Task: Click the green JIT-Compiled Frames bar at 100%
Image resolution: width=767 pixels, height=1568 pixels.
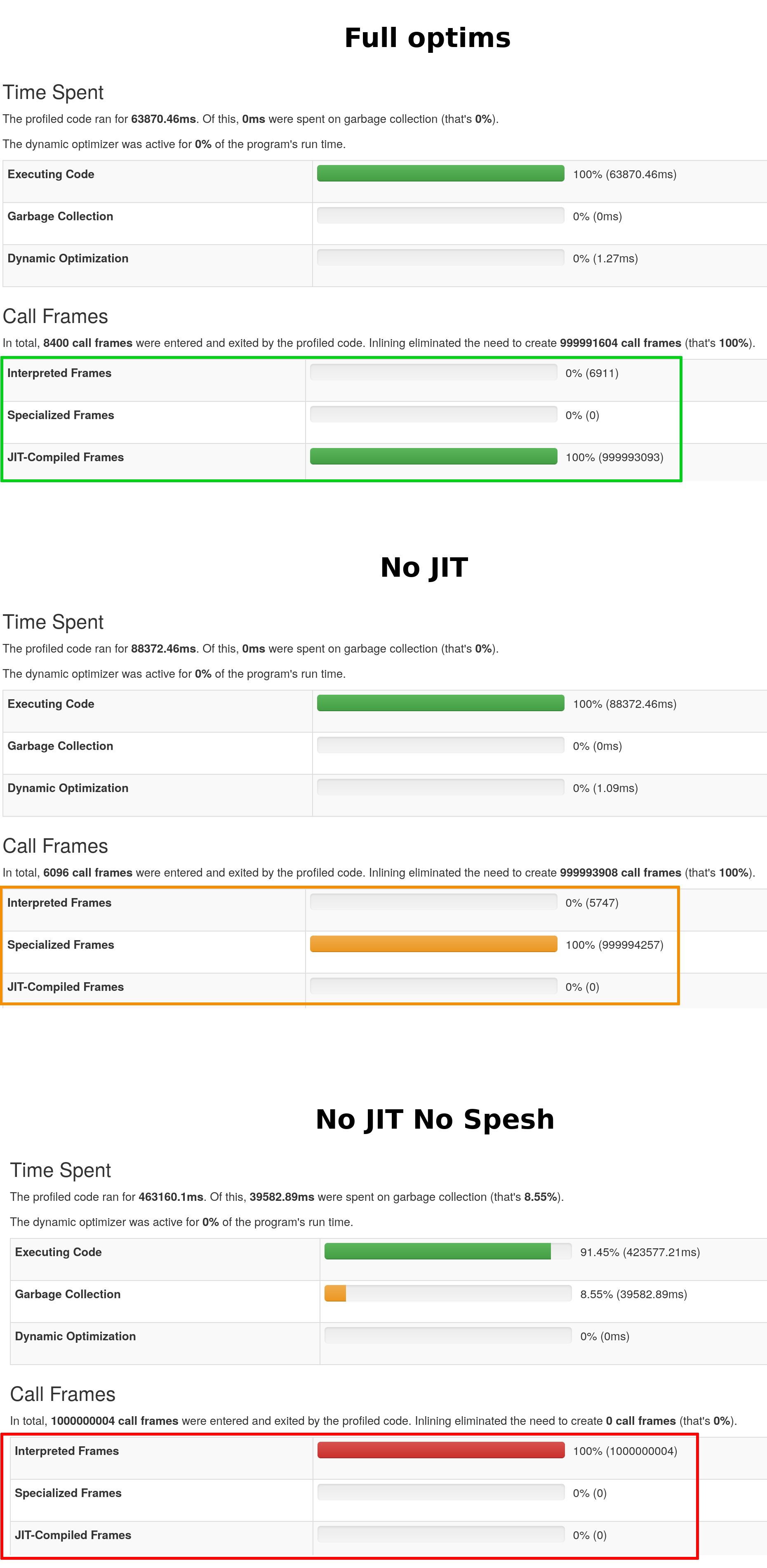Action: [433, 457]
